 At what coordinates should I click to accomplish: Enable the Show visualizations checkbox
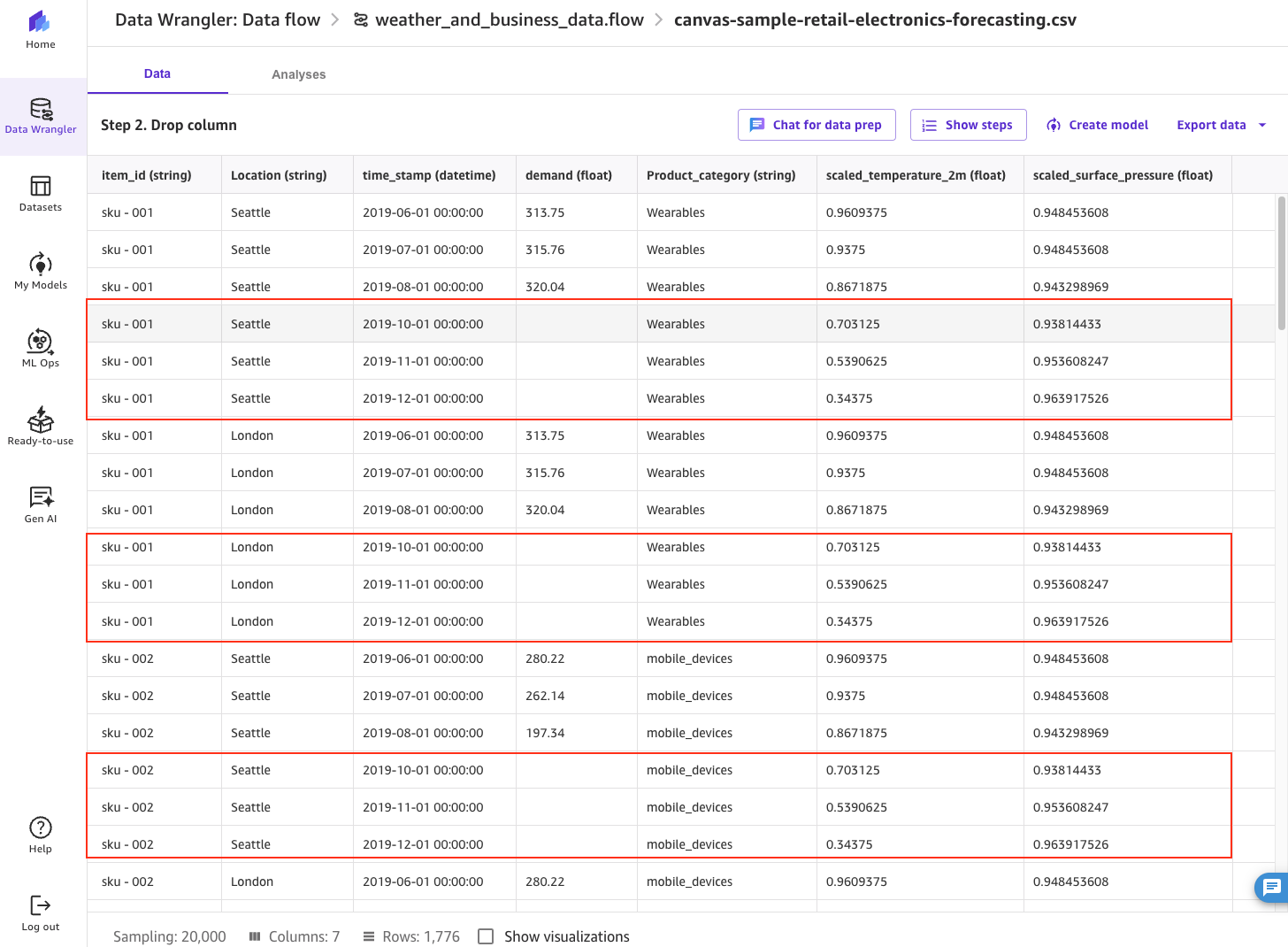click(486, 936)
